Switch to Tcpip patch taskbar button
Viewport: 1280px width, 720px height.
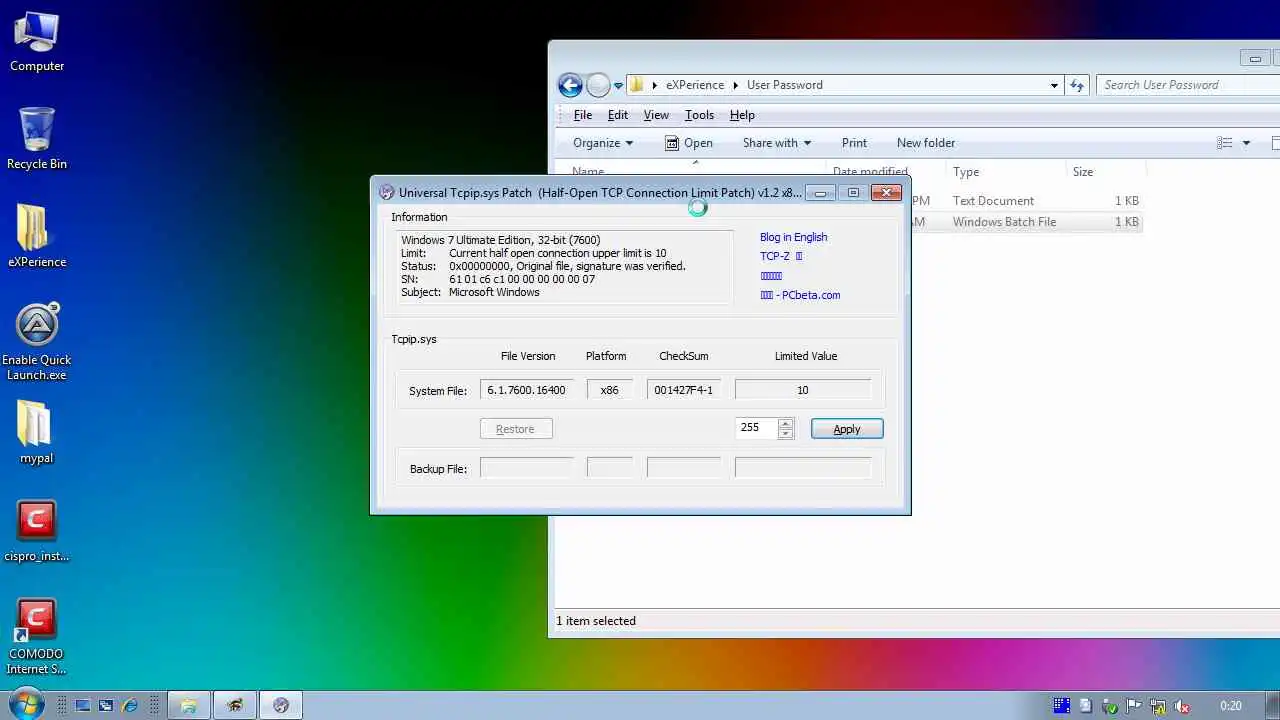point(281,705)
